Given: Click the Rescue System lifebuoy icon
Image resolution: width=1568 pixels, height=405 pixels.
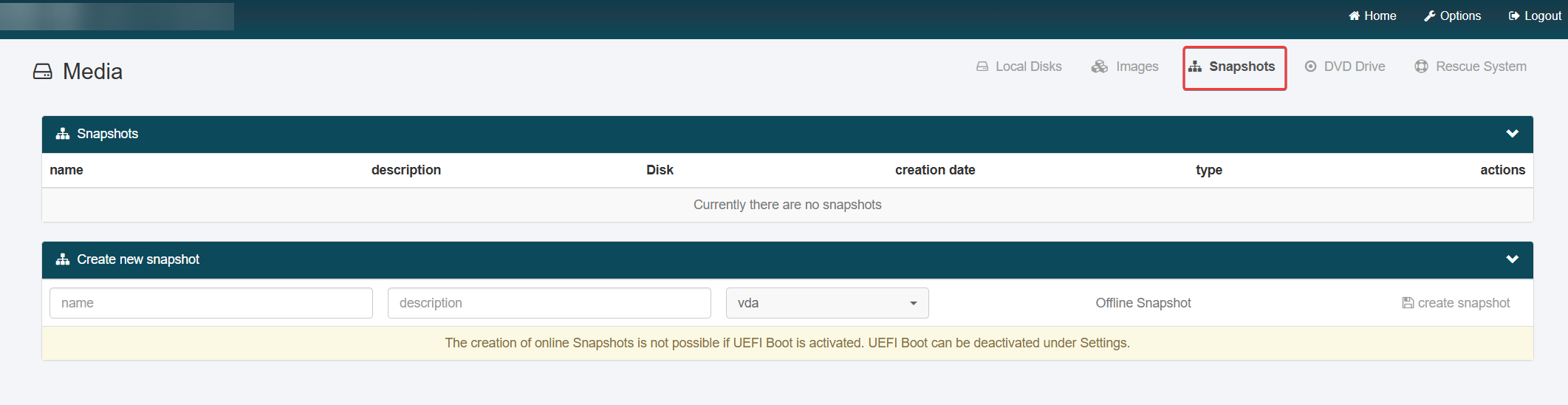Looking at the screenshot, I should [1421, 67].
